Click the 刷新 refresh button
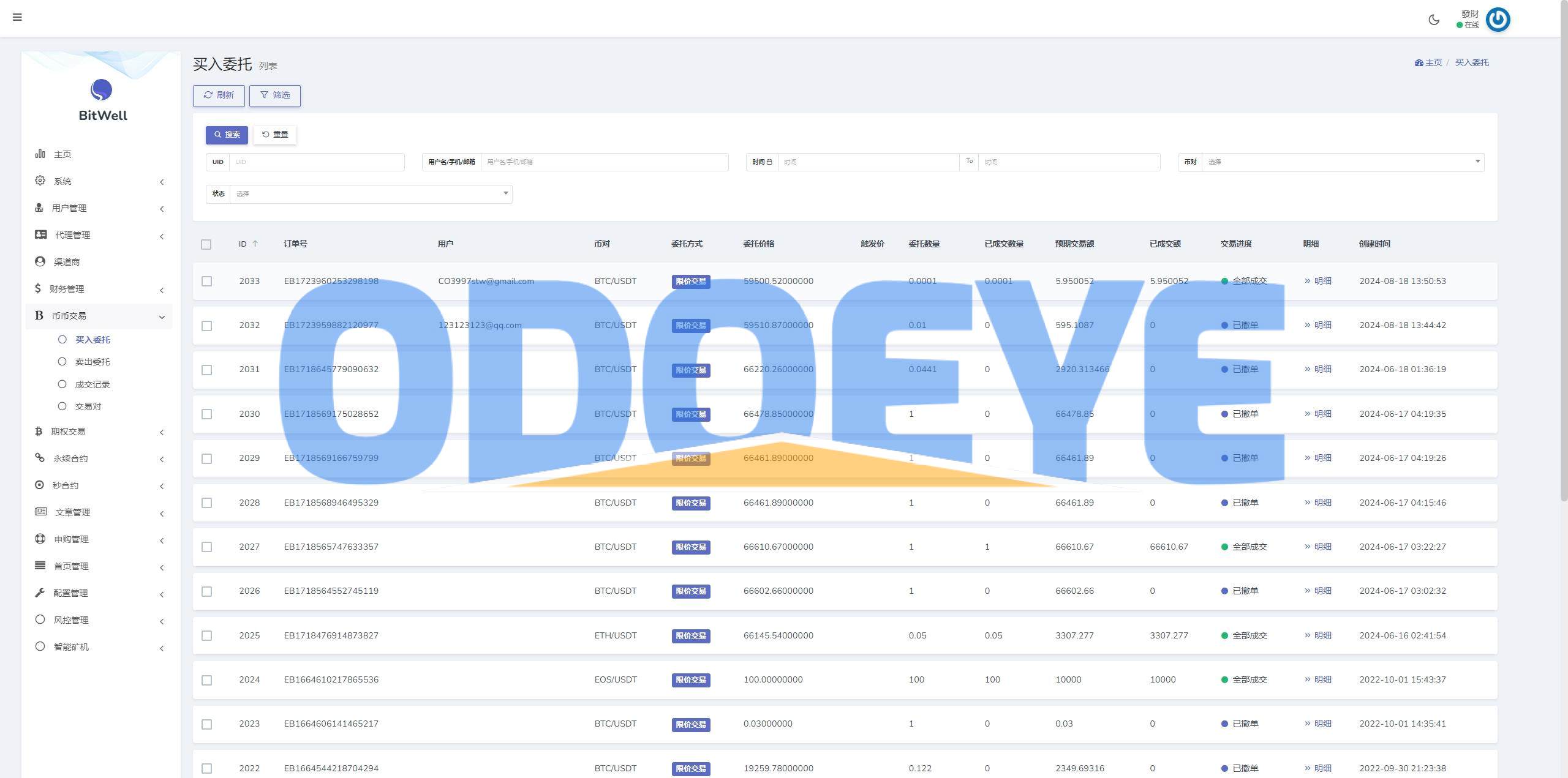The width and height of the screenshot is (1568, 778). 219,95
